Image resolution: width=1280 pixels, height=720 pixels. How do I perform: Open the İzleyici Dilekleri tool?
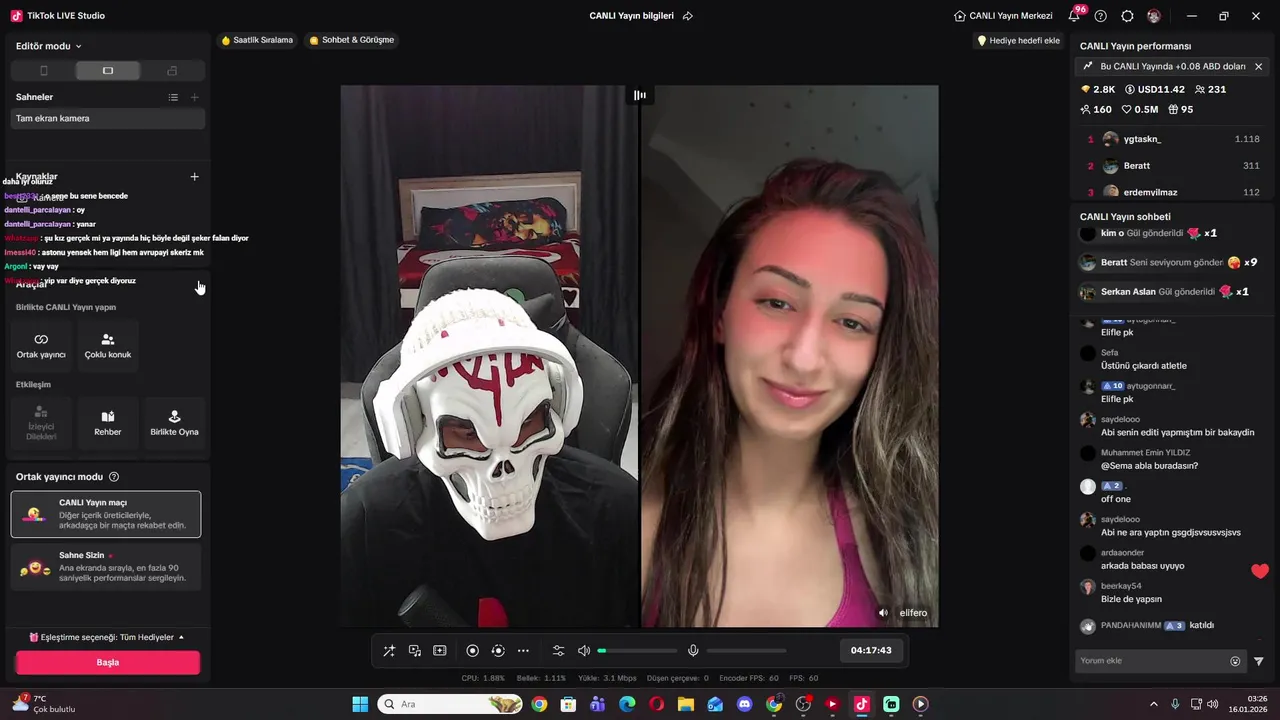pyautogui.click(x=41, y=424)
